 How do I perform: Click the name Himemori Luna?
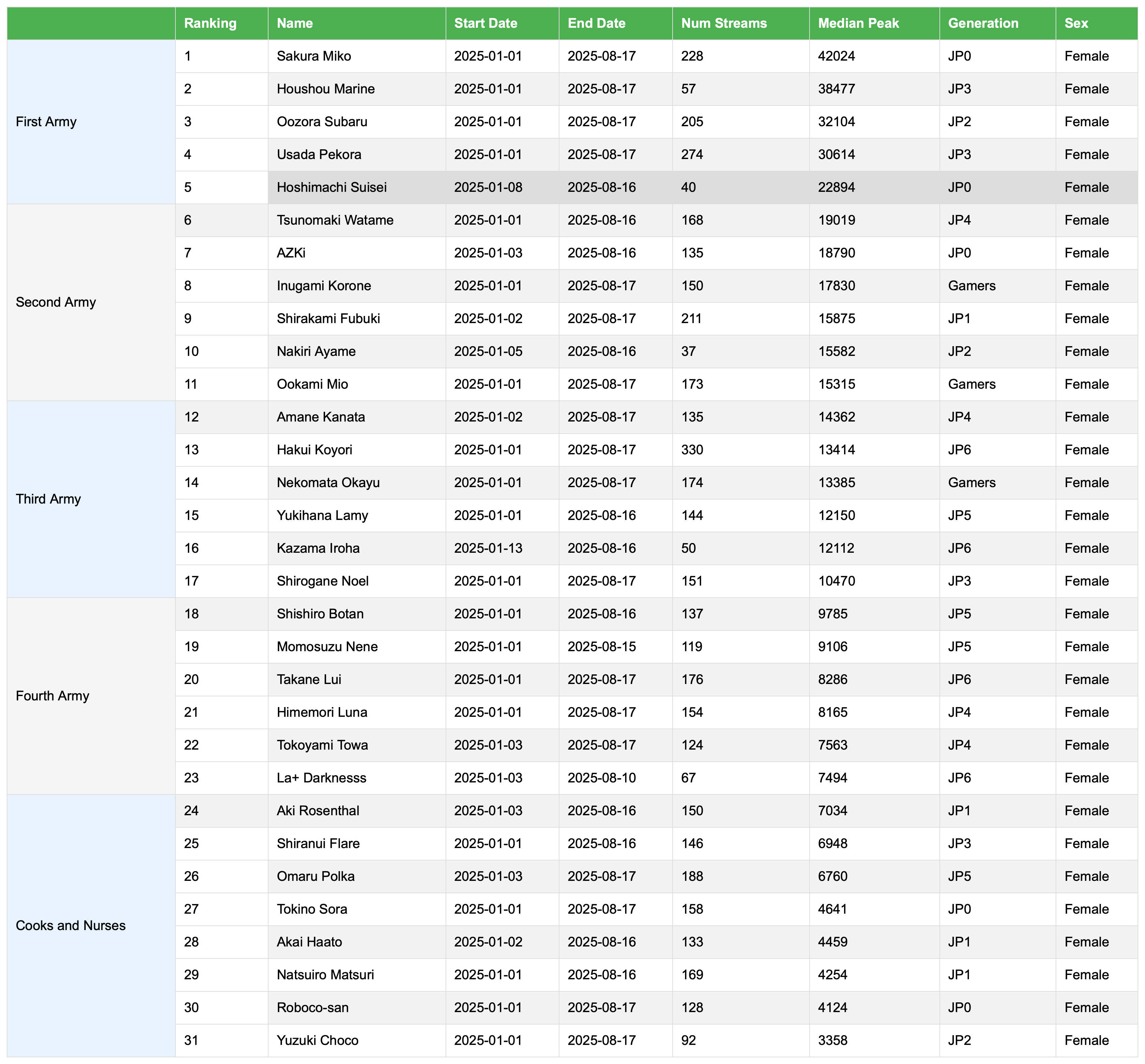pyautogui.click(x=322, y=712)
